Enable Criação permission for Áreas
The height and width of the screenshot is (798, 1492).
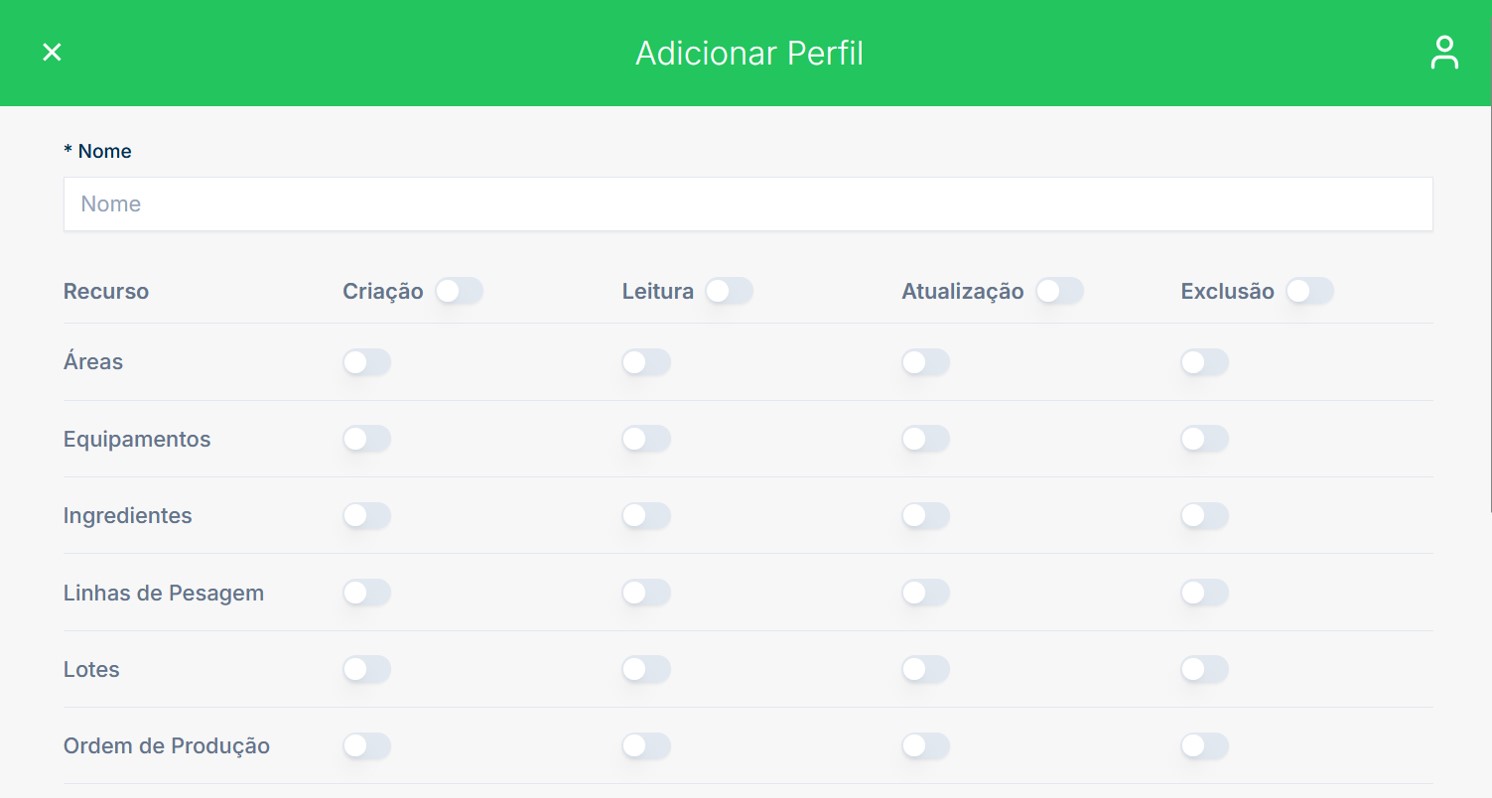pos(366,362)
